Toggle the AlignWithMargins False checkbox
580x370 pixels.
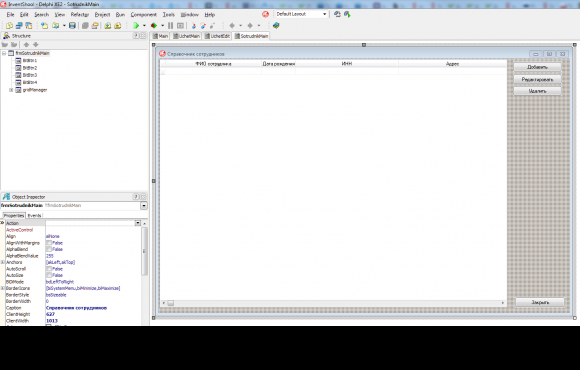click(x=49, y=243)
